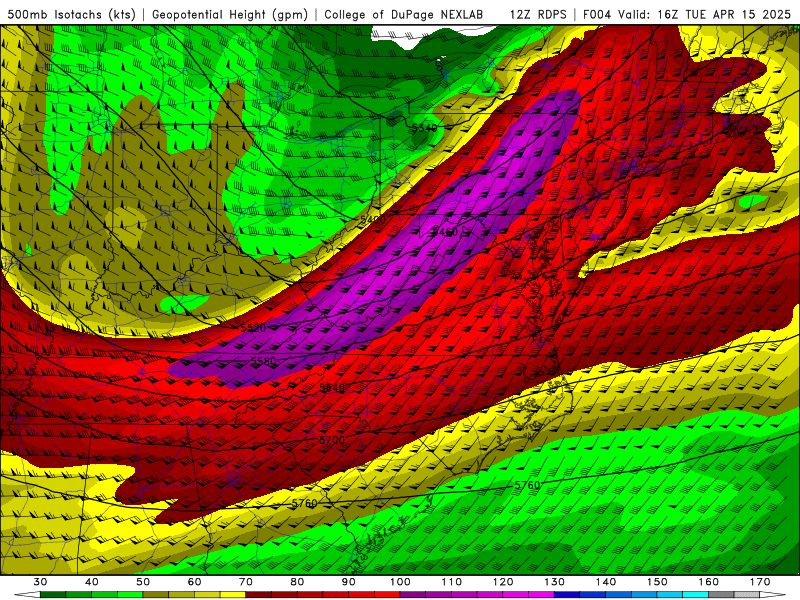Click the 90 value on the color scale

349,582
